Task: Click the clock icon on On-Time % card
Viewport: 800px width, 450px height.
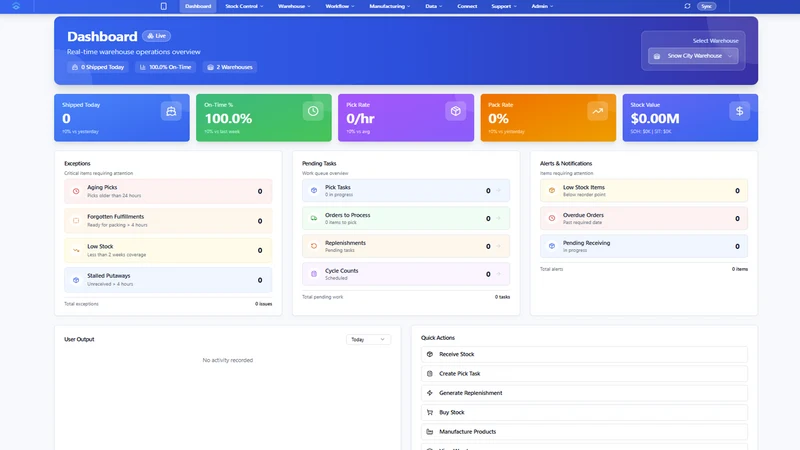Action: [313, 111]
